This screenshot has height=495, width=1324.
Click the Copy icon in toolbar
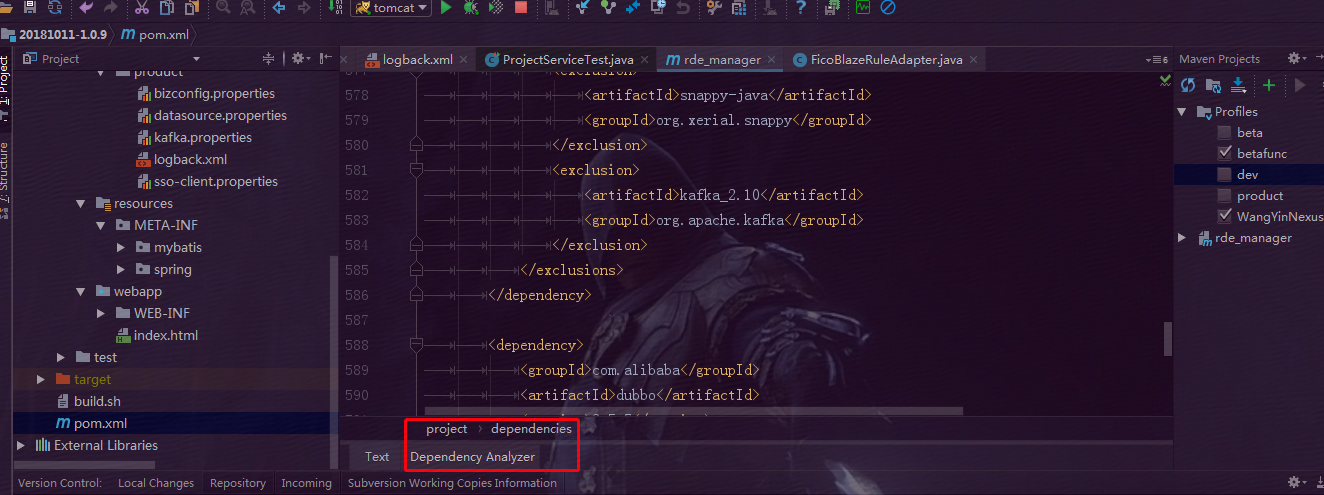(165, 8)
